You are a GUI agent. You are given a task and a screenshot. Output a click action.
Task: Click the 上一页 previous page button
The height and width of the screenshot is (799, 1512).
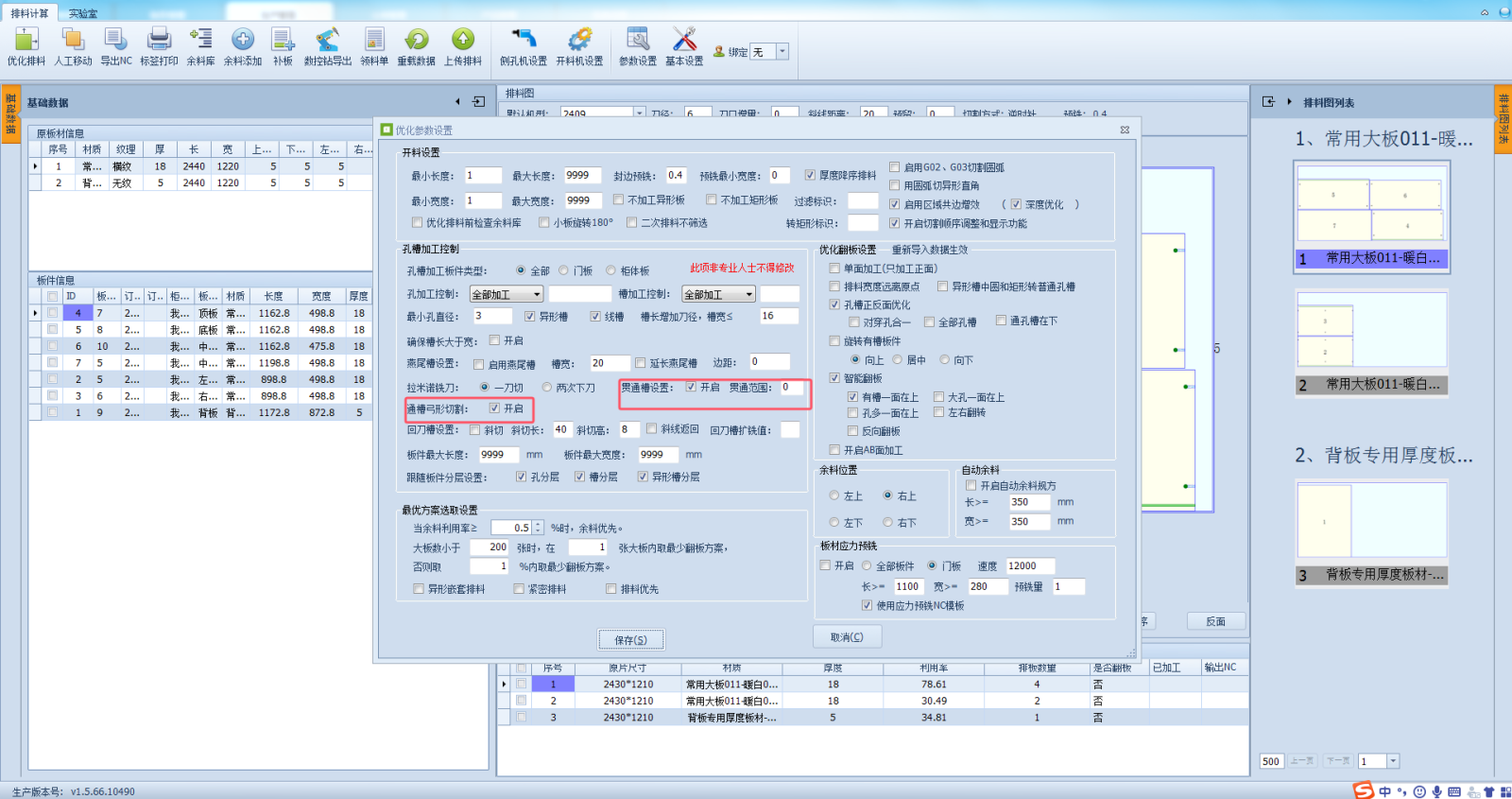point(1302,761)
